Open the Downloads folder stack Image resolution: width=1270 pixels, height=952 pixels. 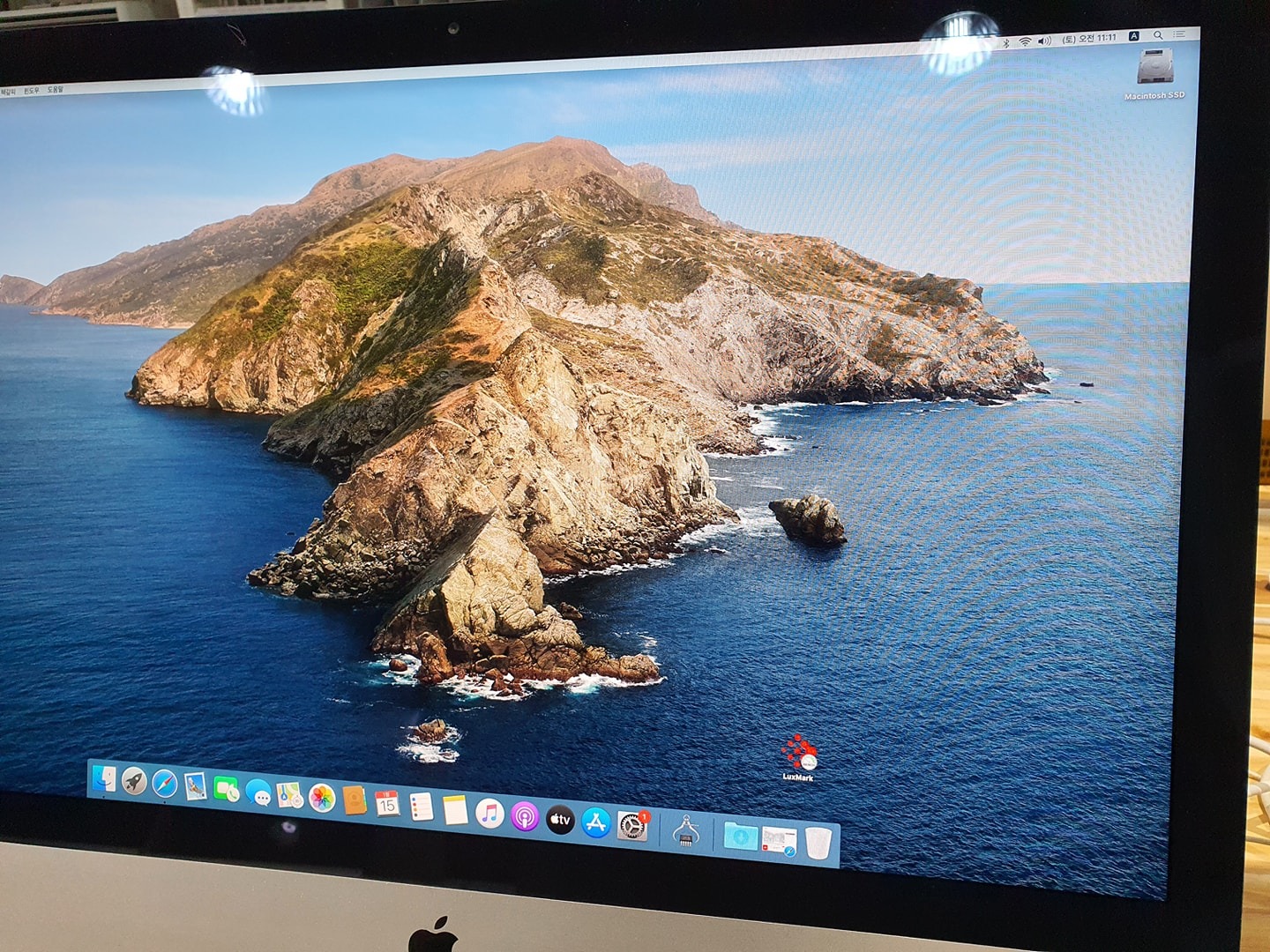click(x=740, y=837)
